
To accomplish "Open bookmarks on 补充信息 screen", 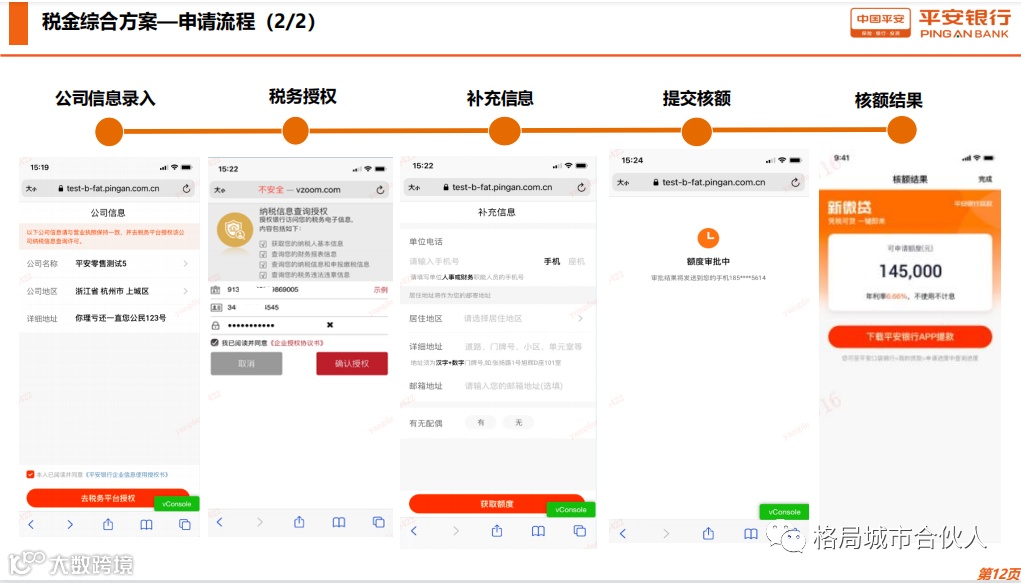I will tap(538, 531).
